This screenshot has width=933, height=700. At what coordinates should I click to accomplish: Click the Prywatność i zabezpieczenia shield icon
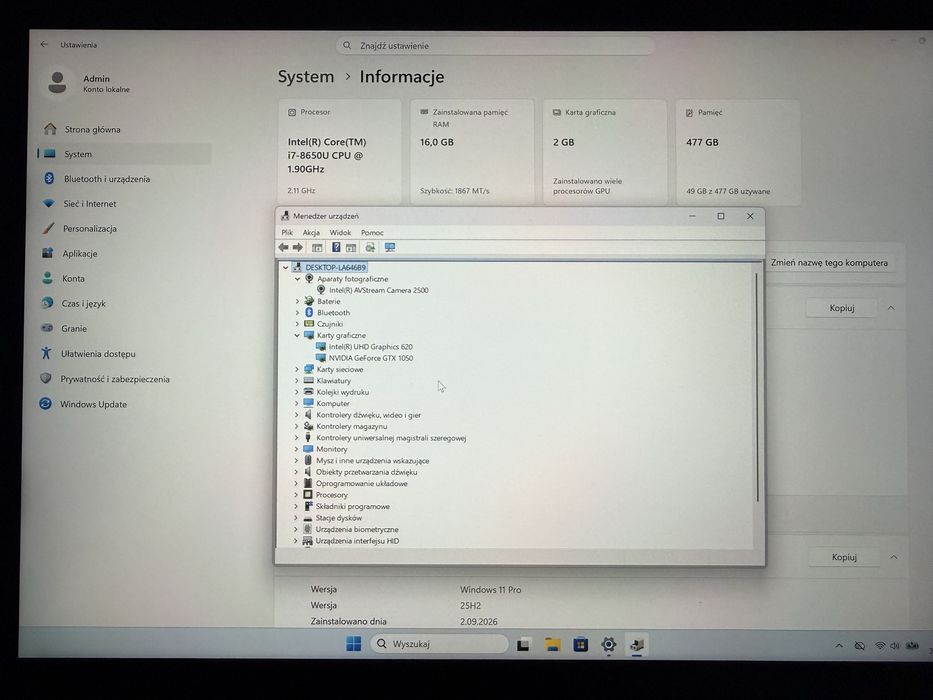46,379
